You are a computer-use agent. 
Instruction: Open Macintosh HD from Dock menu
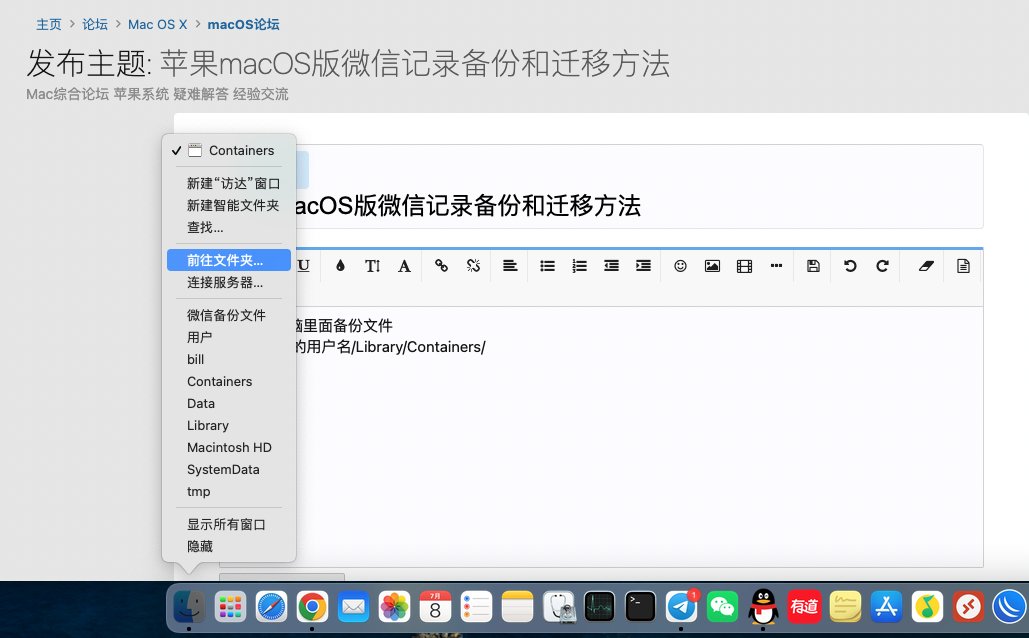[x=229, y=447]
